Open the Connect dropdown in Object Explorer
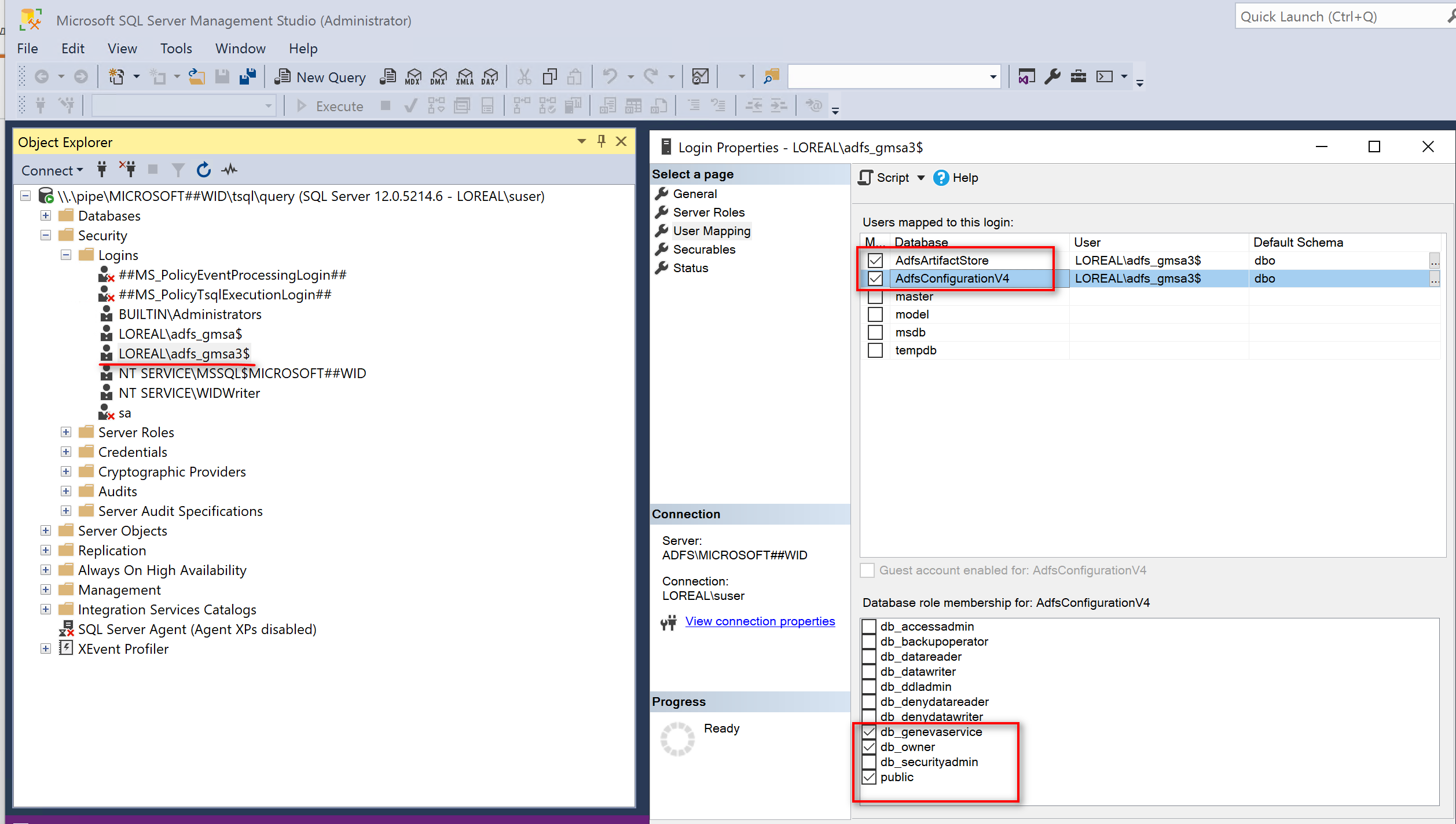 [52, 170]
